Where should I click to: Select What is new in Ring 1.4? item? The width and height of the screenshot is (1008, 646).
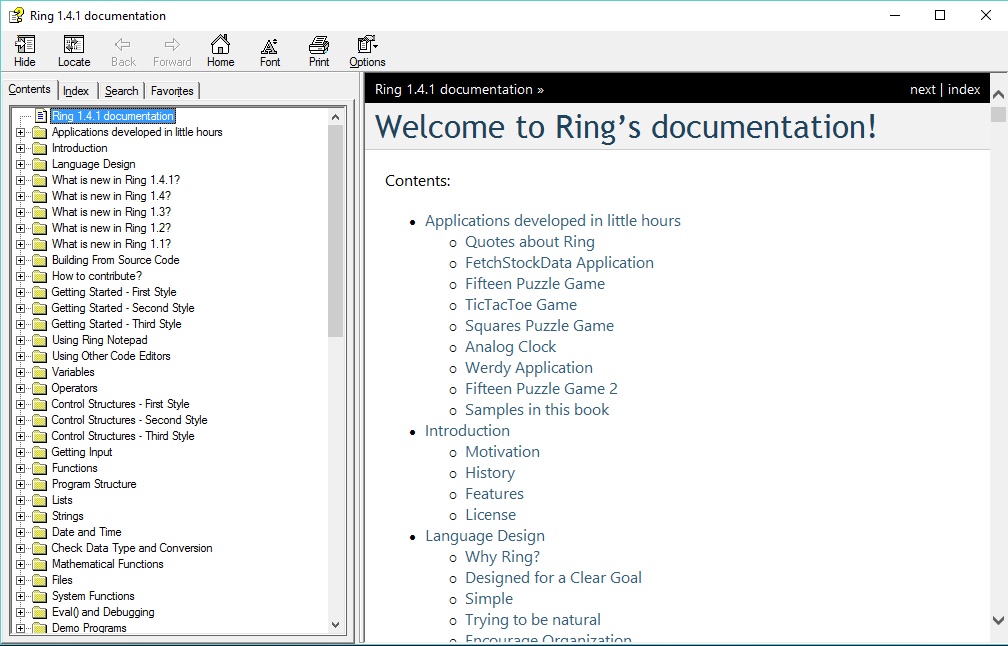[x=111, y=196]
